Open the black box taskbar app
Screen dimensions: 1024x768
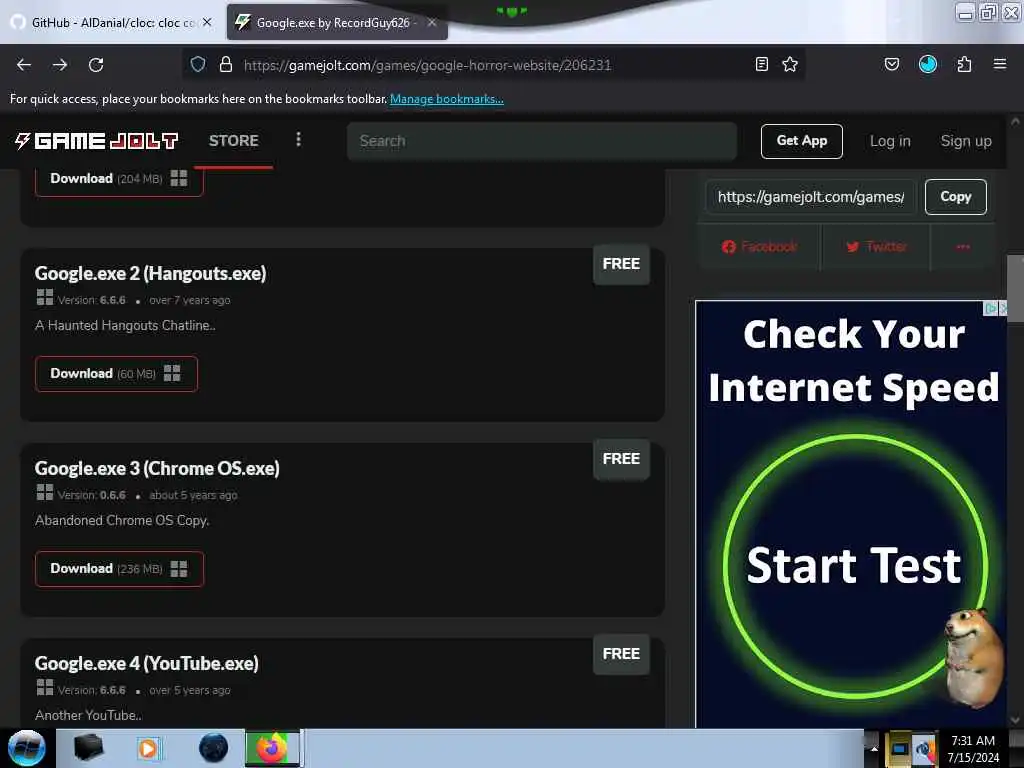click(89, 748)
